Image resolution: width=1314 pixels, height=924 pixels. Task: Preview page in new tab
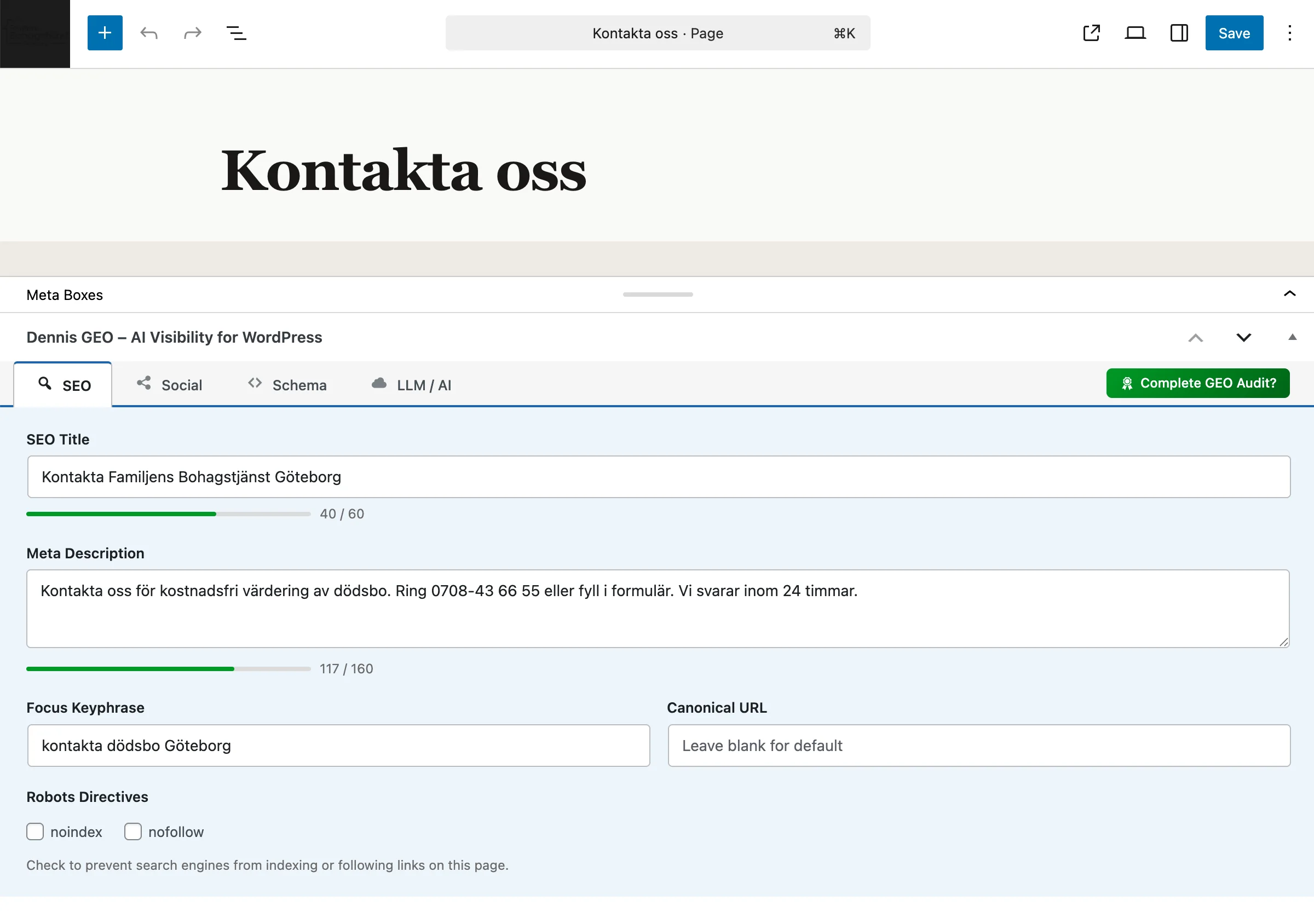tap(1091, 33)
